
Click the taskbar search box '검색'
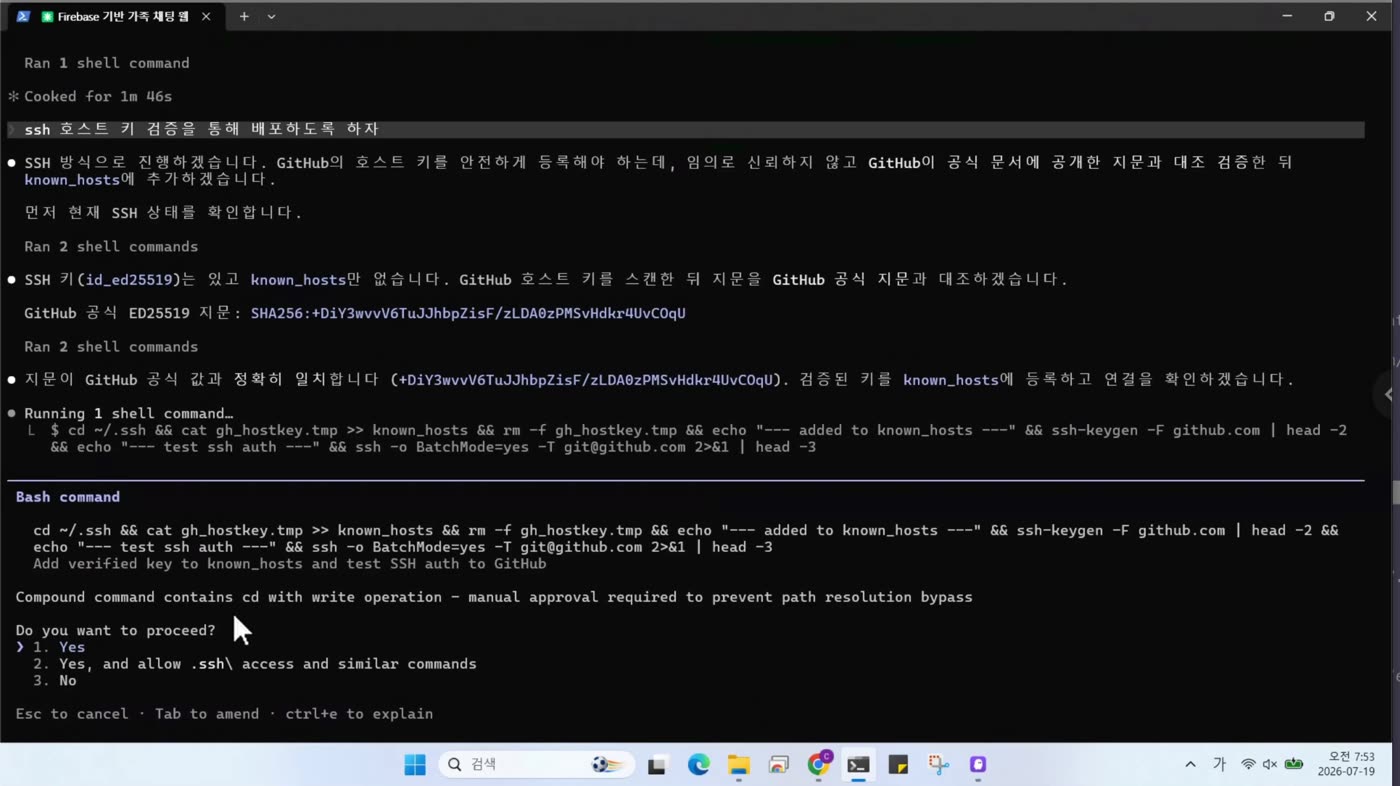point(537,765)
